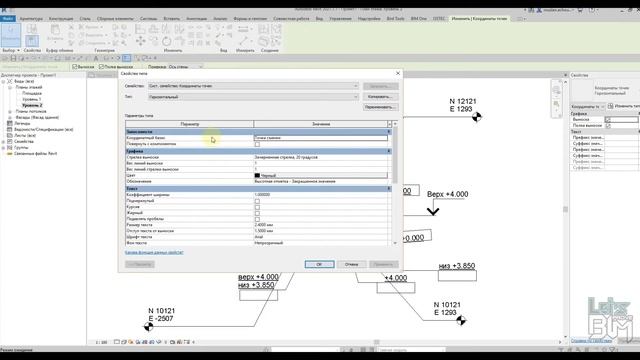
Task: Expand Фасады node in project browser
Action: click(10, 117)
